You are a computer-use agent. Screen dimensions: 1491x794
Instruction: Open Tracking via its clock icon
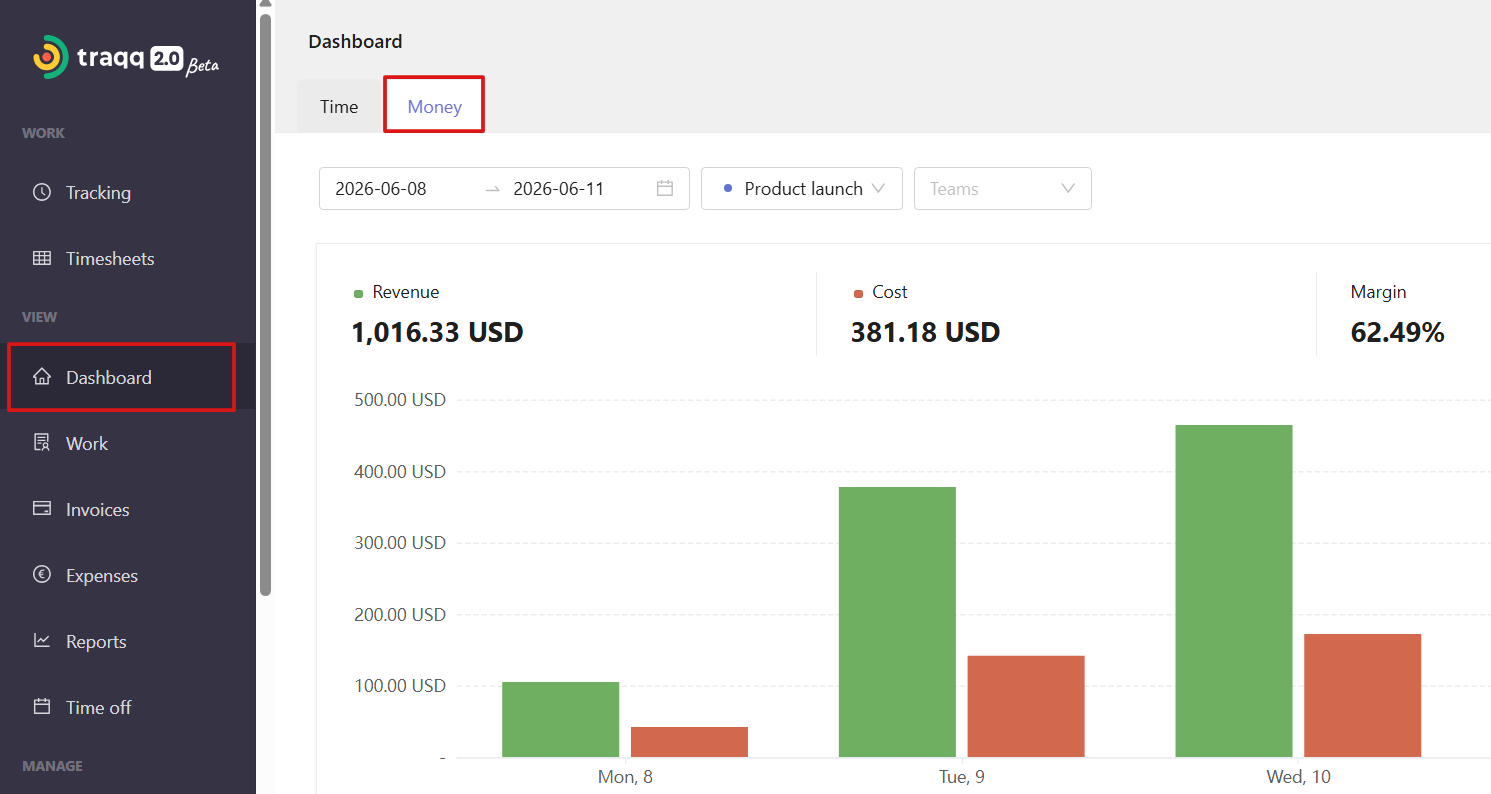(42, 192)
